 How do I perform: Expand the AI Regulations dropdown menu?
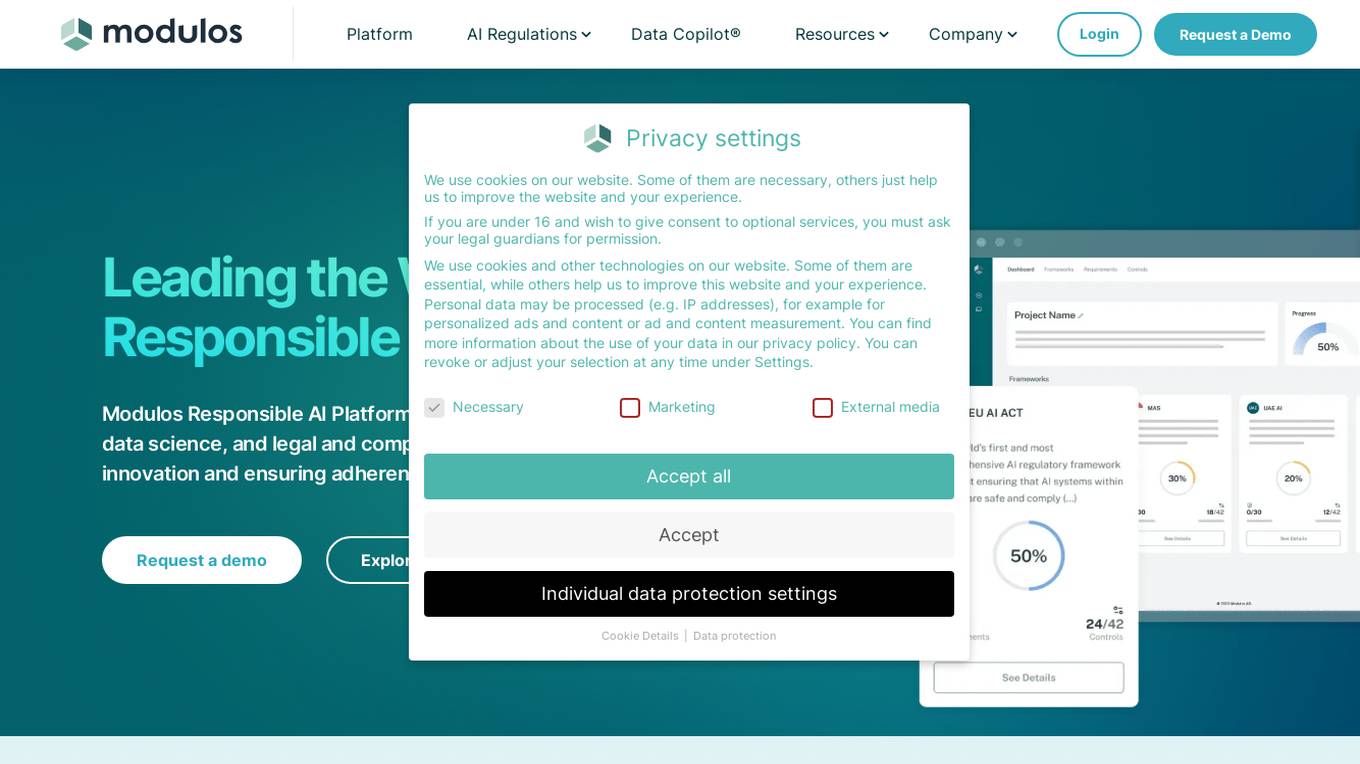(x=529, y=35)
